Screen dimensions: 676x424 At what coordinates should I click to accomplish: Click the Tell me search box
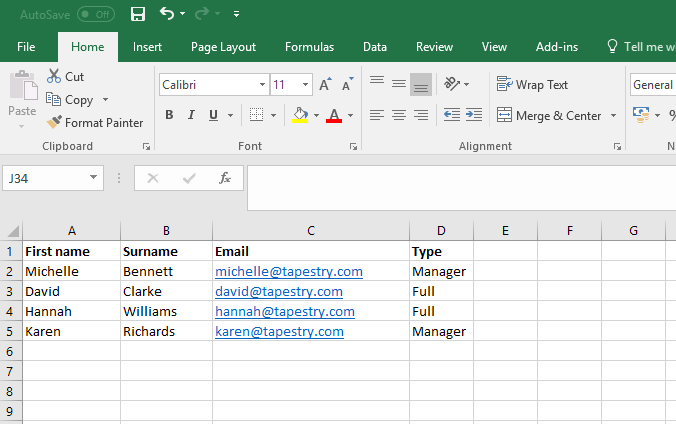(643, 47)
